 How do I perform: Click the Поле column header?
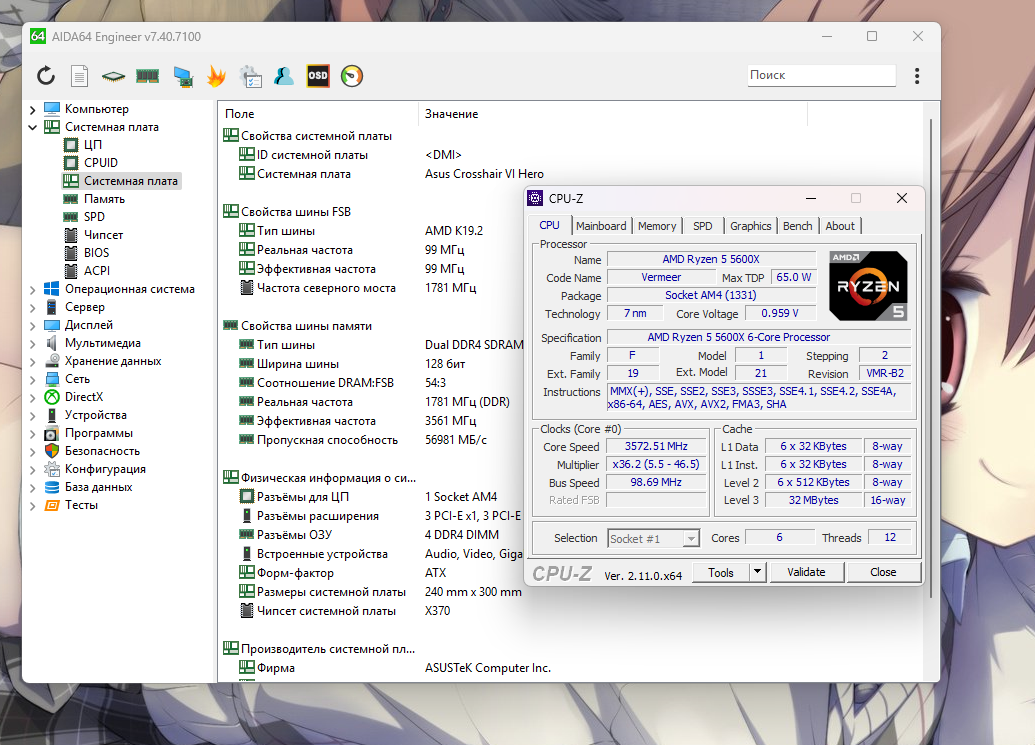[318, 113]
